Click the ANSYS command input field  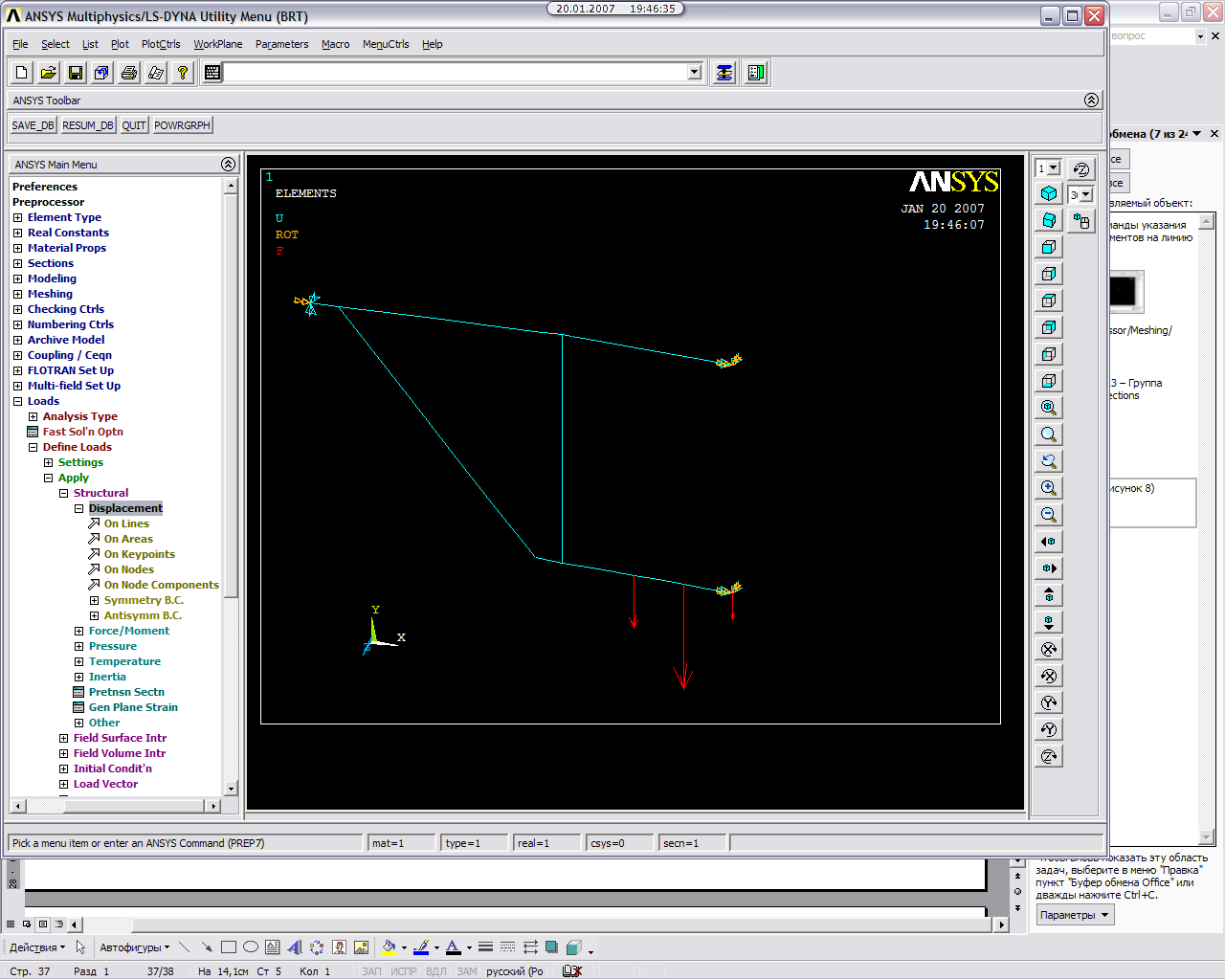pos(456,73)
